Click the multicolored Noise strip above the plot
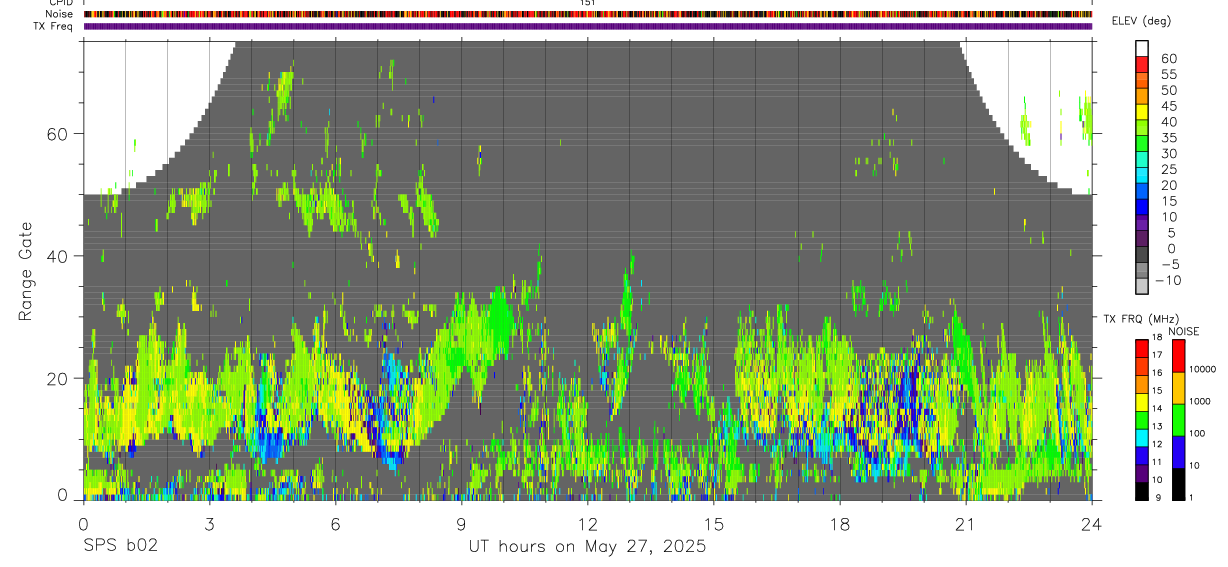Viewport: 1228px width, 567px height. (587, 14)
